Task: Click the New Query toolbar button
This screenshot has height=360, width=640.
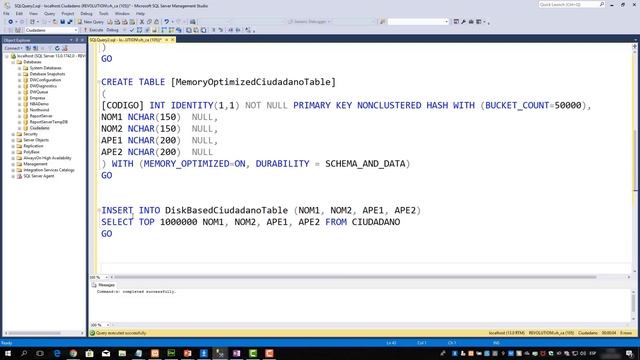Action: (91, 22)
